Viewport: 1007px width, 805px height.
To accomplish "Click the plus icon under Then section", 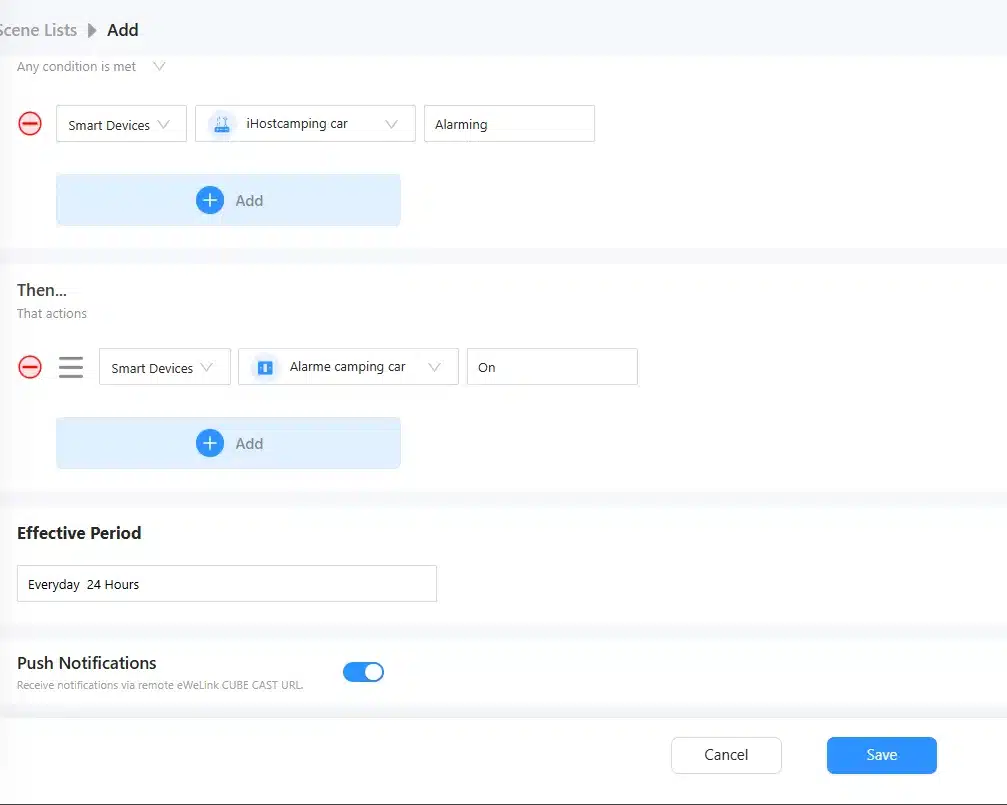I will click(209, 443).
